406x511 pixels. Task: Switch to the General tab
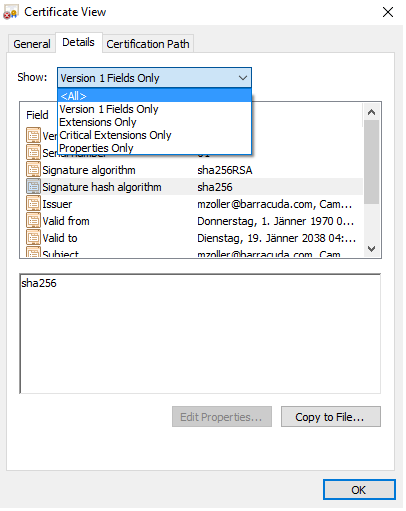tap(32, 44)
